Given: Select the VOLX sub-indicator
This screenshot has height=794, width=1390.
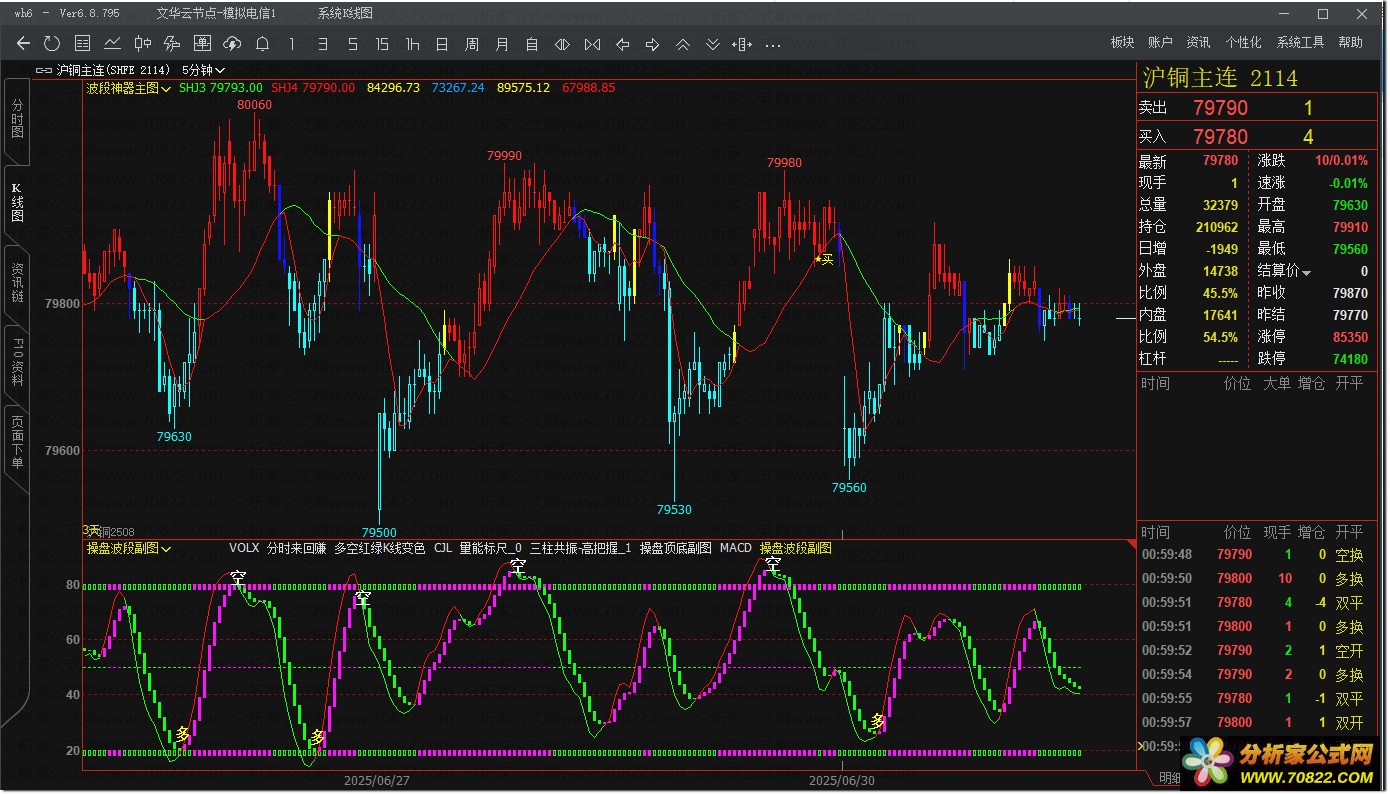Looking at the screenshot, I should click(x=244, y=548).
